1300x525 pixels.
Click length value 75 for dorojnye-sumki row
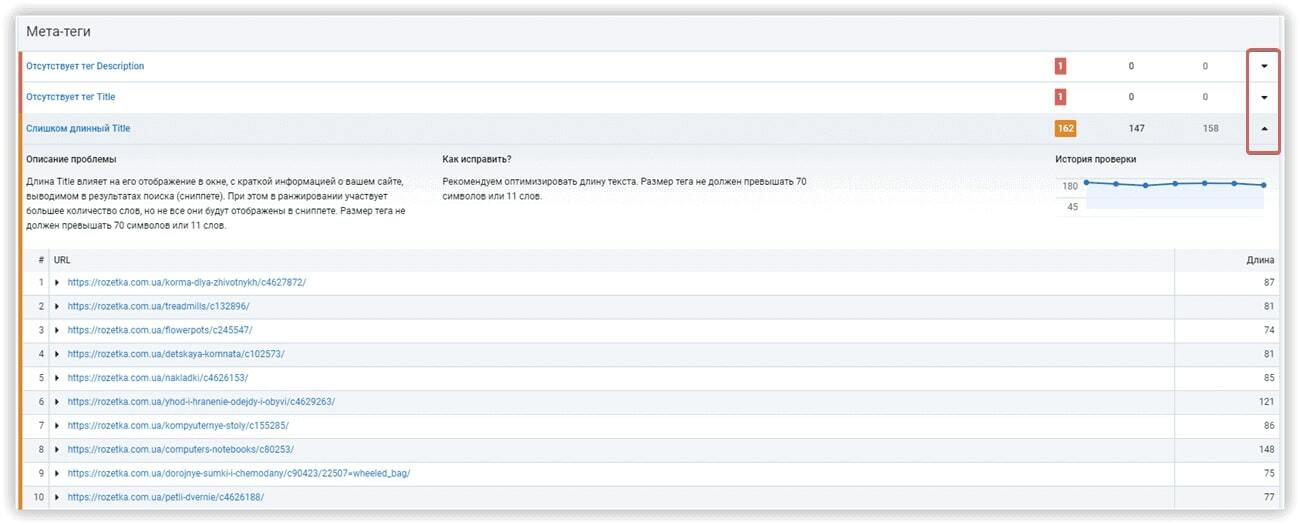tap(1269, 473)
